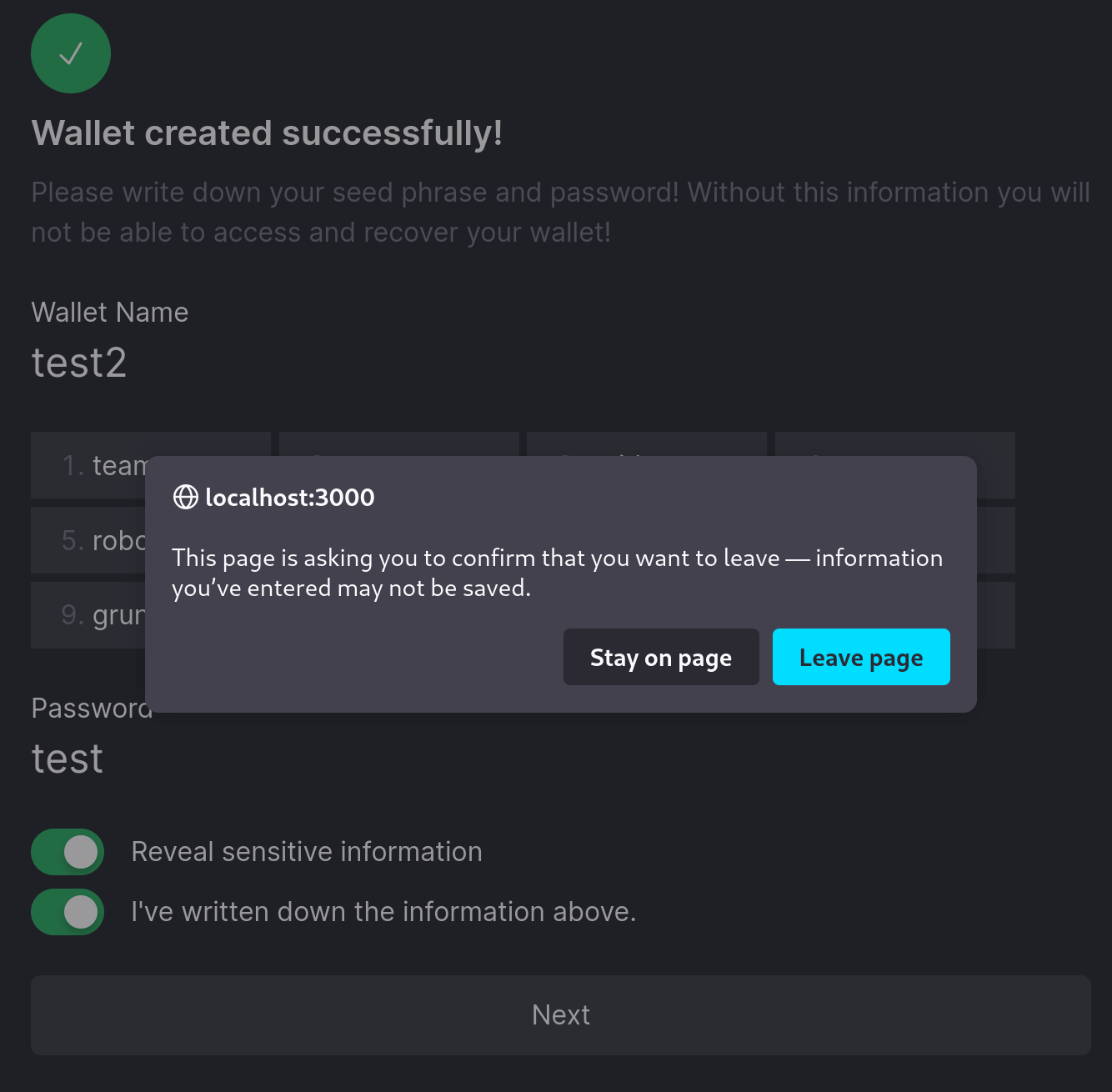Click the "Wallet created successfully!" heading
Viewport: 1112px width, 1092px height.
tap(267, 133)
